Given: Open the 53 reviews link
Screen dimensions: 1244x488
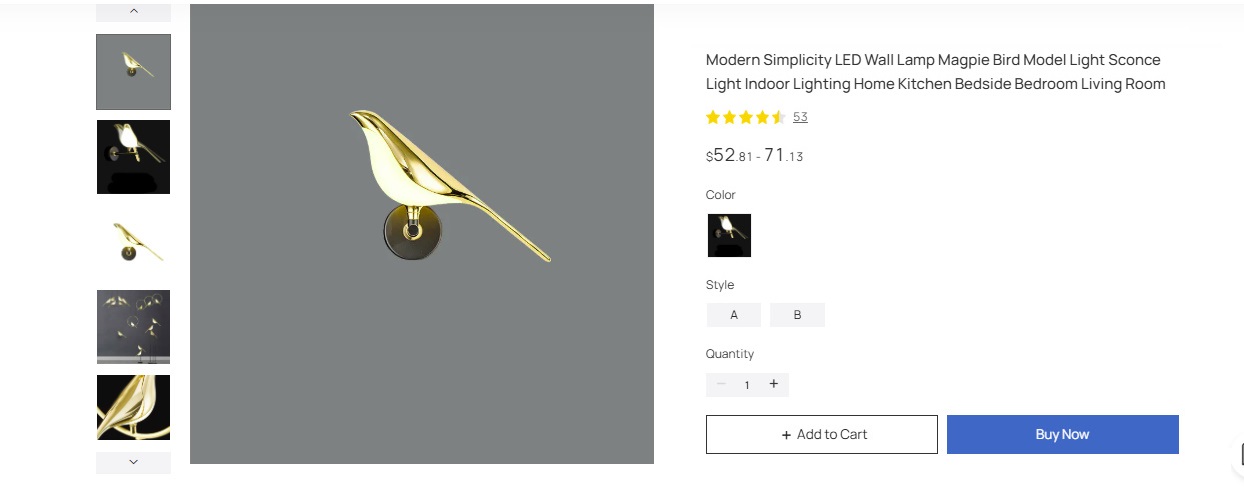Looking at the screenshot, I should 800,117.
